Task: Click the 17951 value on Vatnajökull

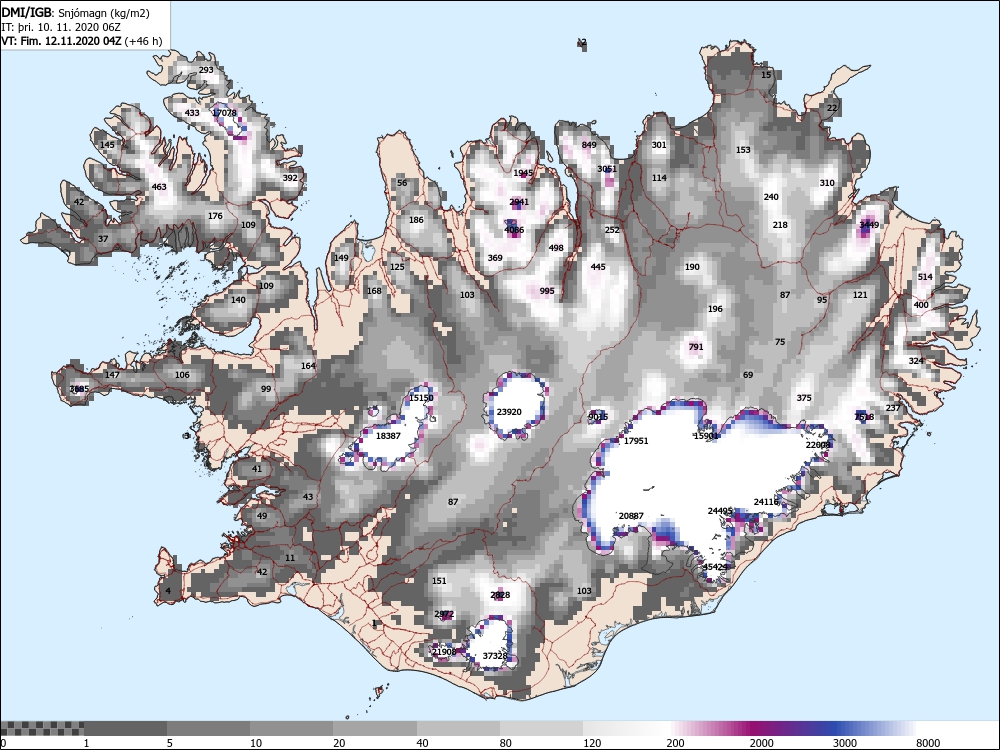Action: [636, 441]
